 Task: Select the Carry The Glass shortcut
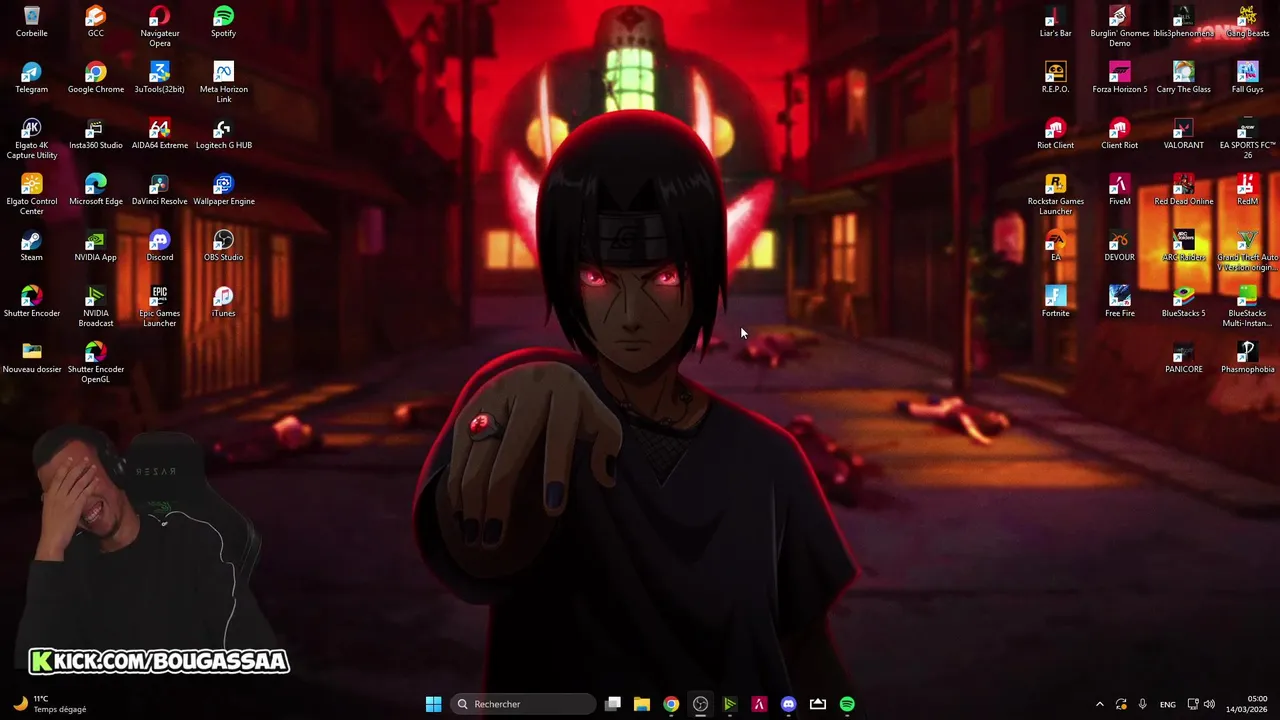(x=1184, y=78)
